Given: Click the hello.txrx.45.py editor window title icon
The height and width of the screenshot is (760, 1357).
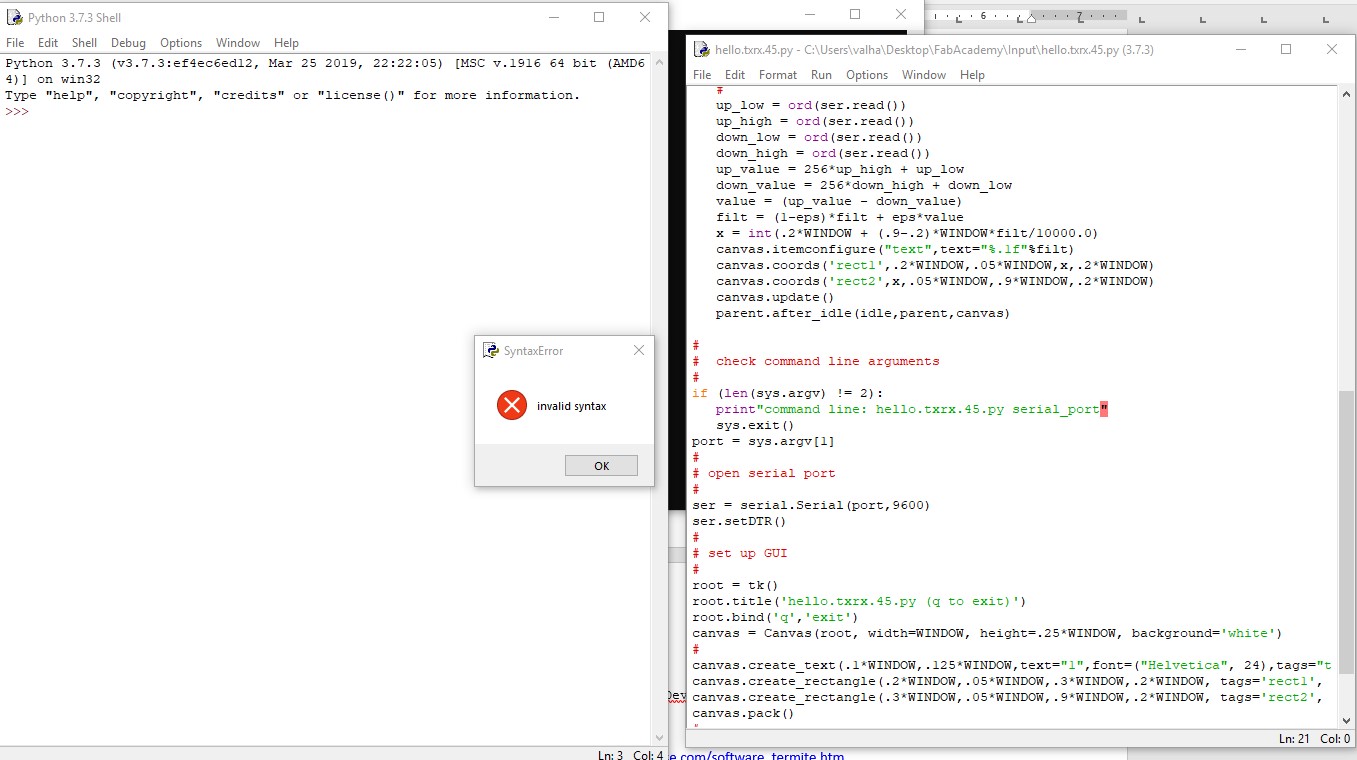Looking at the screenshot, I should pyautogui.click(x=702, y=49).
